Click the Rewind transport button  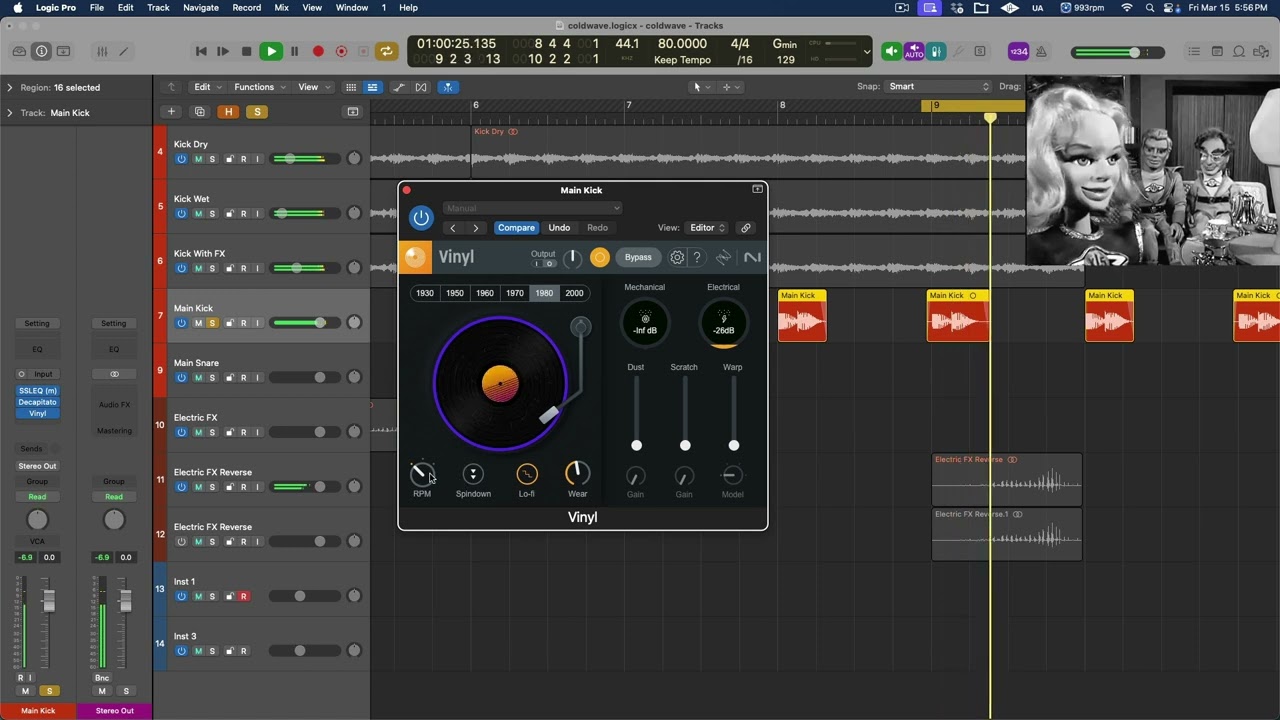pos(201,51)
